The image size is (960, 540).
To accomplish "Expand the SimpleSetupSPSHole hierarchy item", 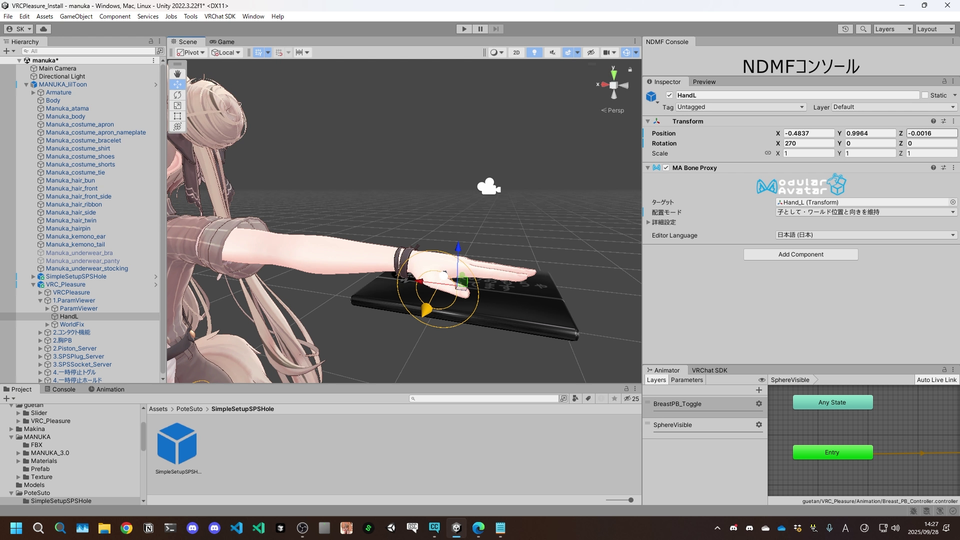I will tap(33, 276).
